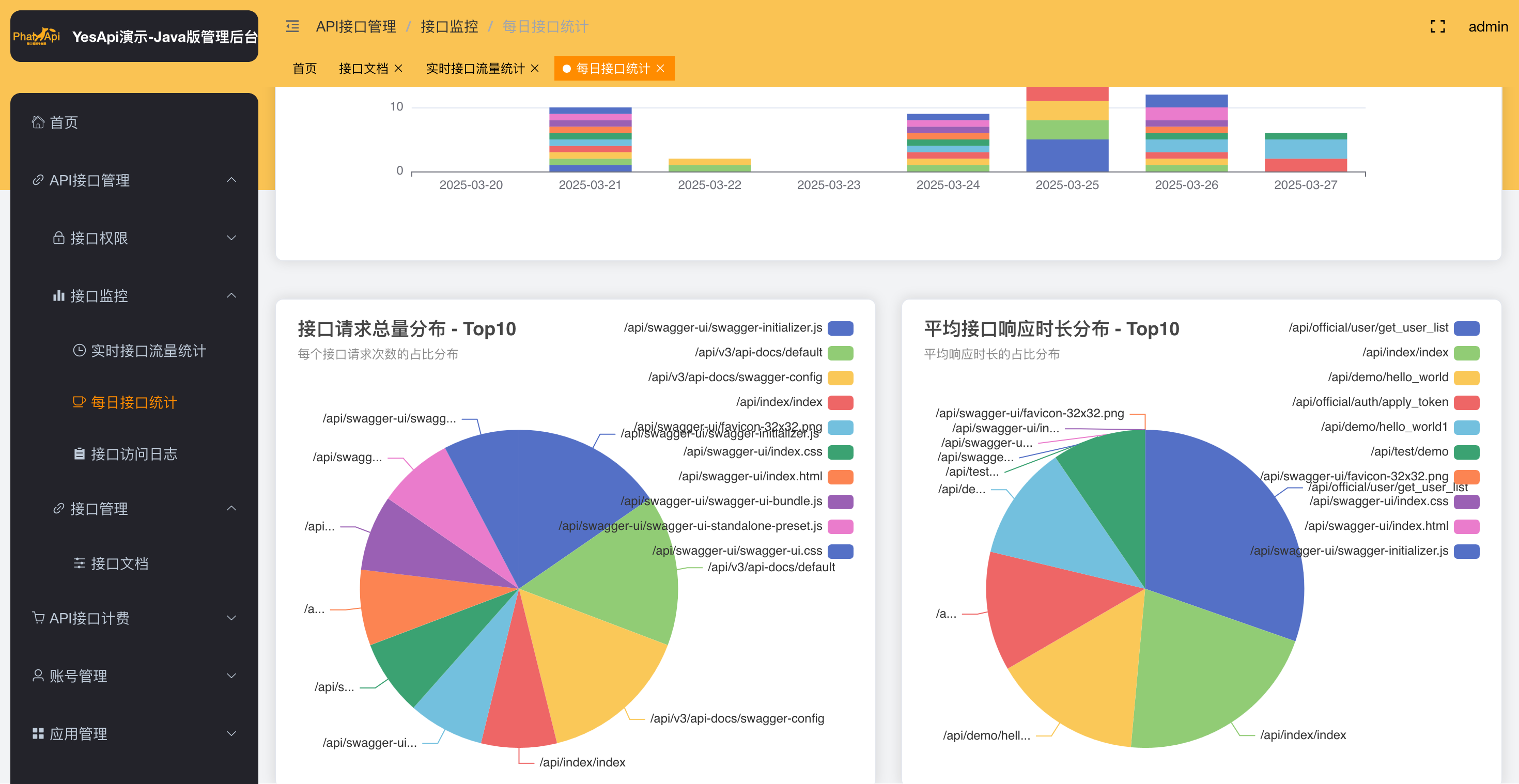This screenshot has height=784, width=1519.
Task: Switch to the 实时接口流量统计 tab
Action: coord(475,68)
